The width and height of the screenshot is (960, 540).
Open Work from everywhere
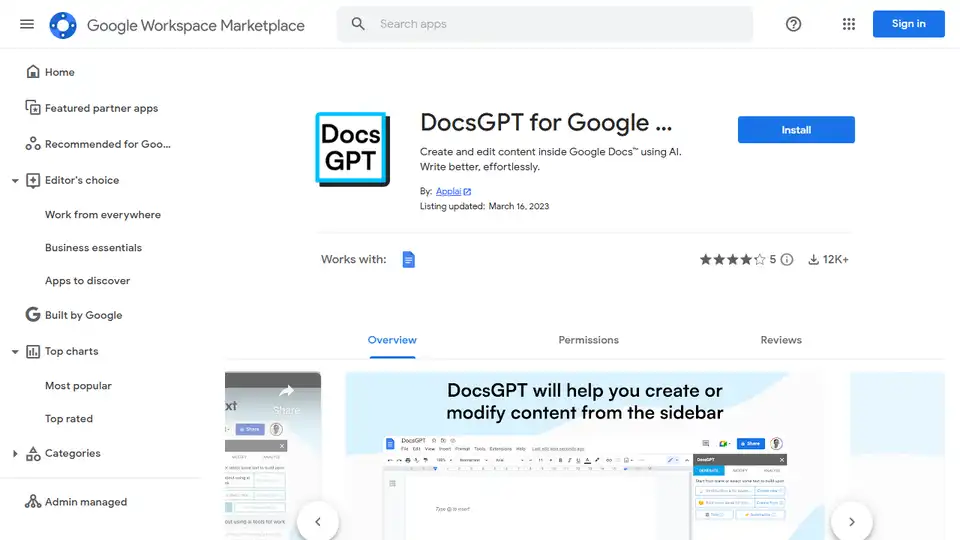(103, 215)
